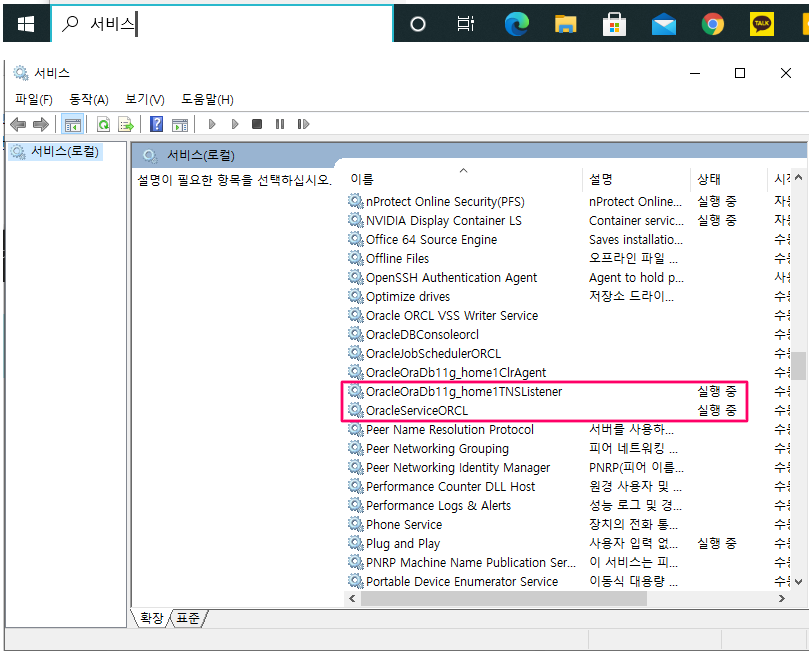
Task: Select the Phone Service row
Action: click(404, 525)
